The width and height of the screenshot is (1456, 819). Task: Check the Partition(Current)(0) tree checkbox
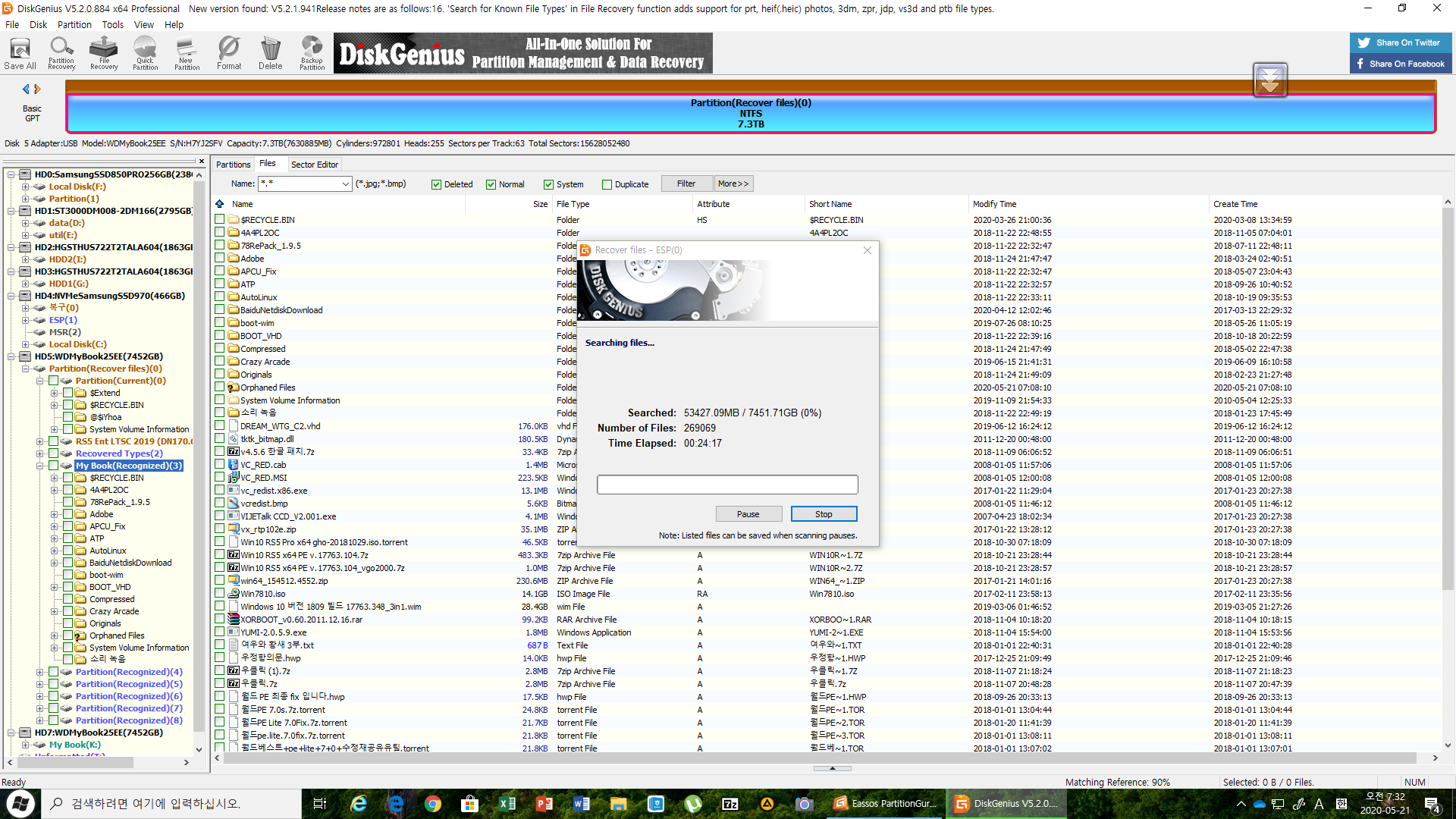(54, 381)
